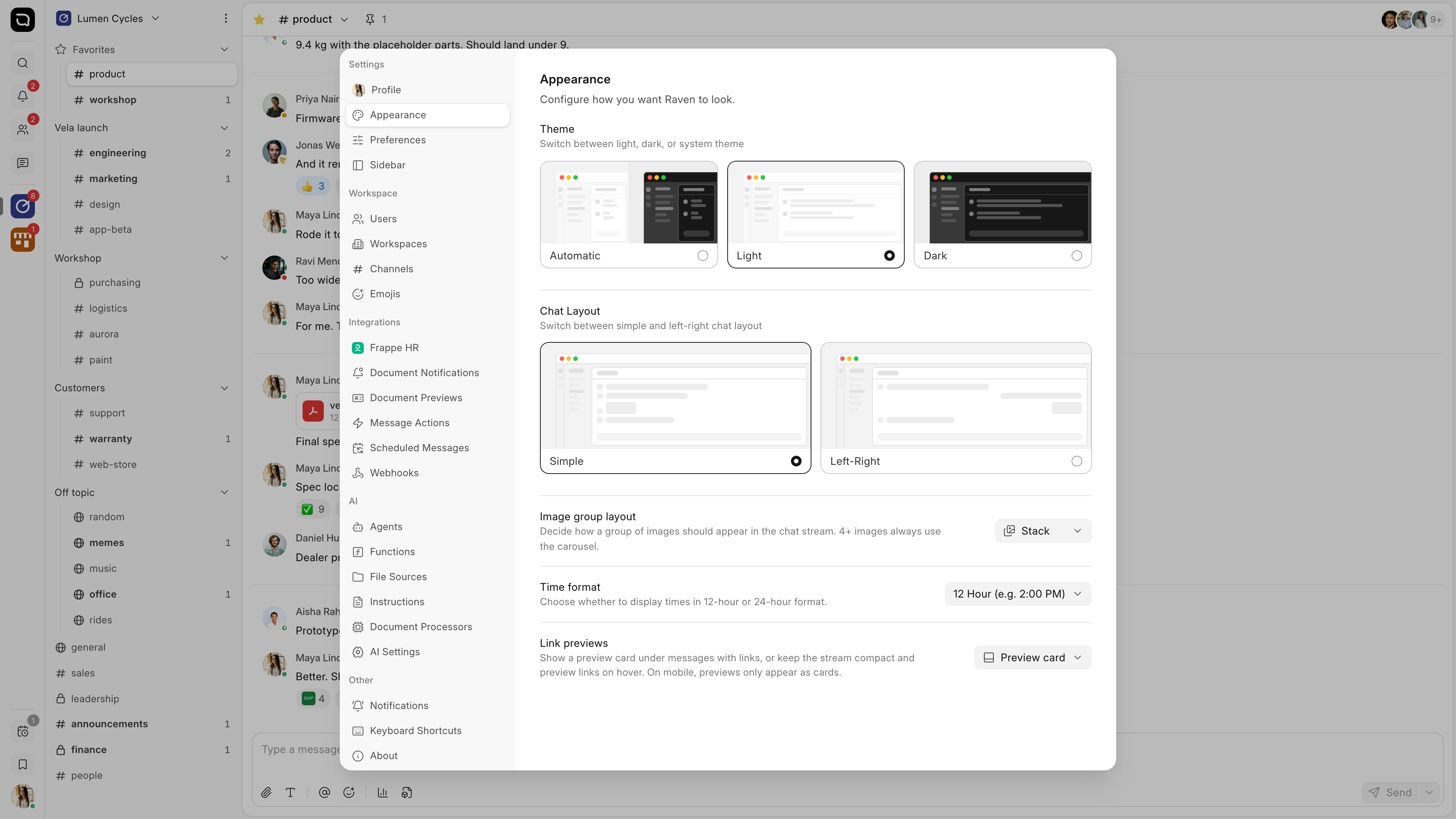Open the announcements channel
This screenshot has width=1456, height=819.
tap(143, 724)
